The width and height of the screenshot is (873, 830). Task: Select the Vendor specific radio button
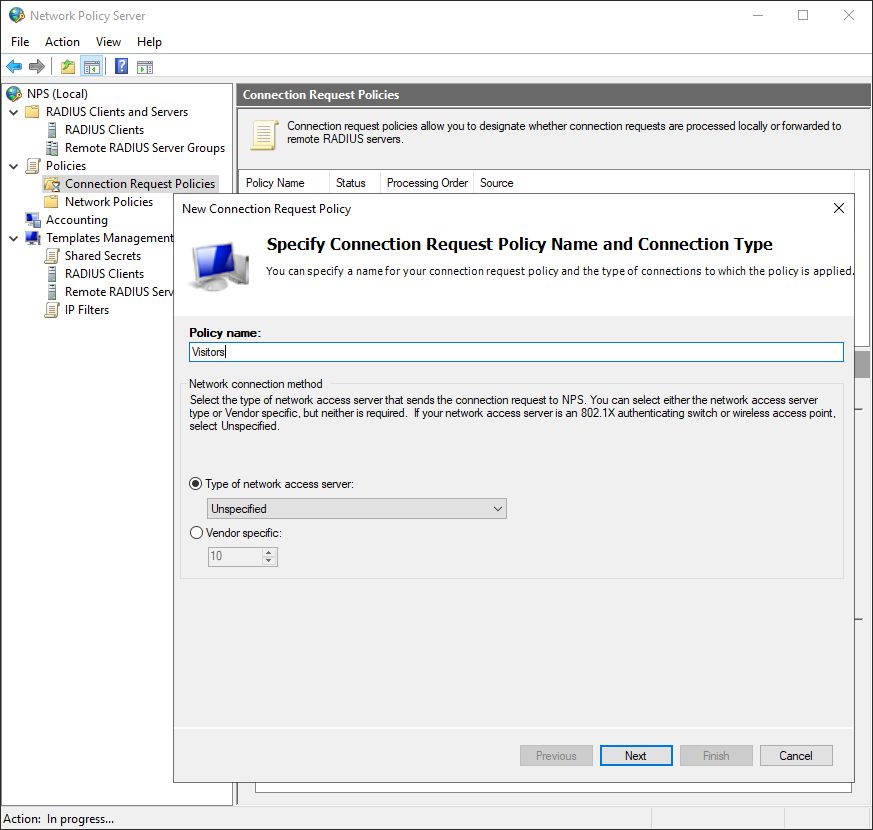[x=196, y=533]
